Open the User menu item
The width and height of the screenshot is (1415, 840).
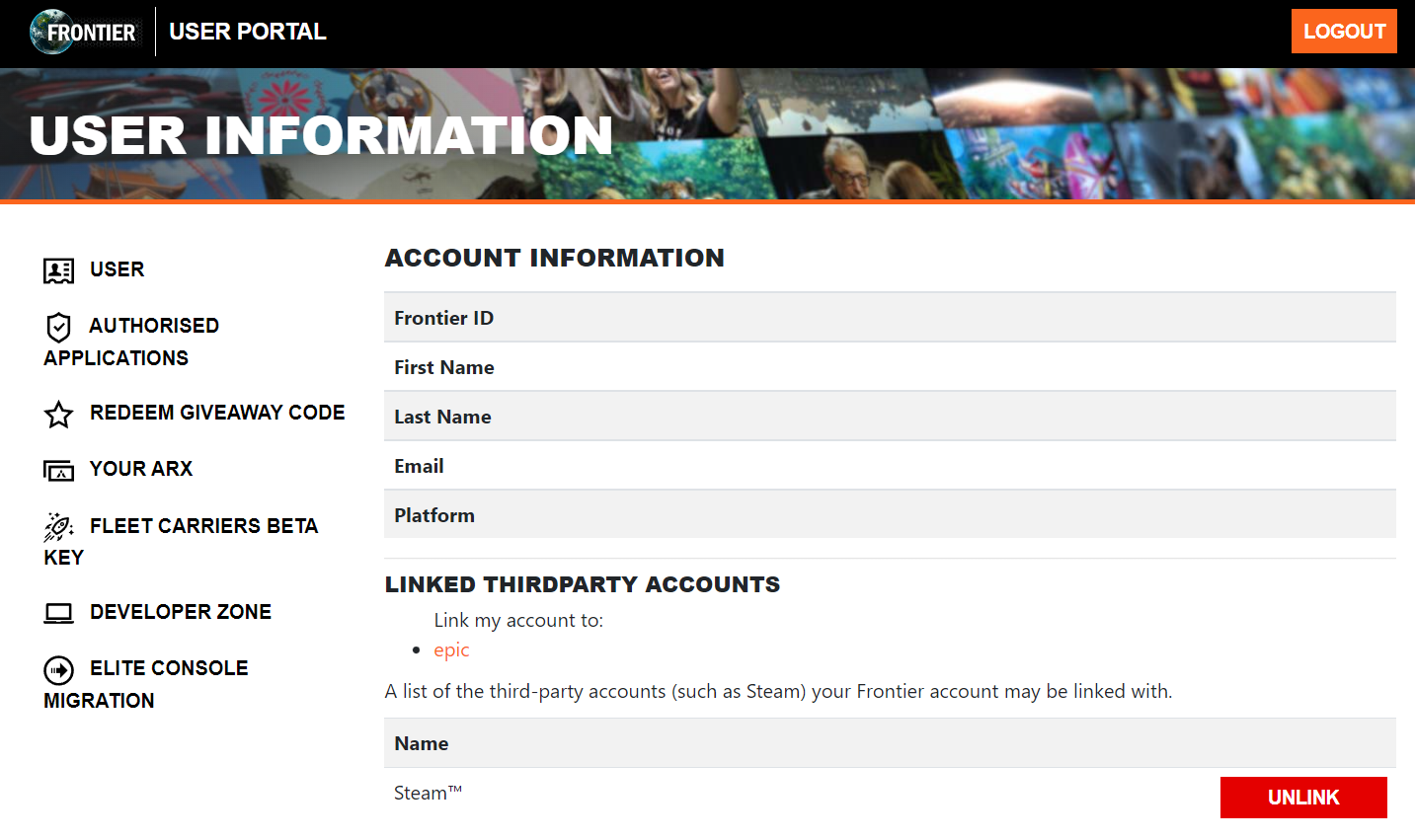[x=117, y=269]
